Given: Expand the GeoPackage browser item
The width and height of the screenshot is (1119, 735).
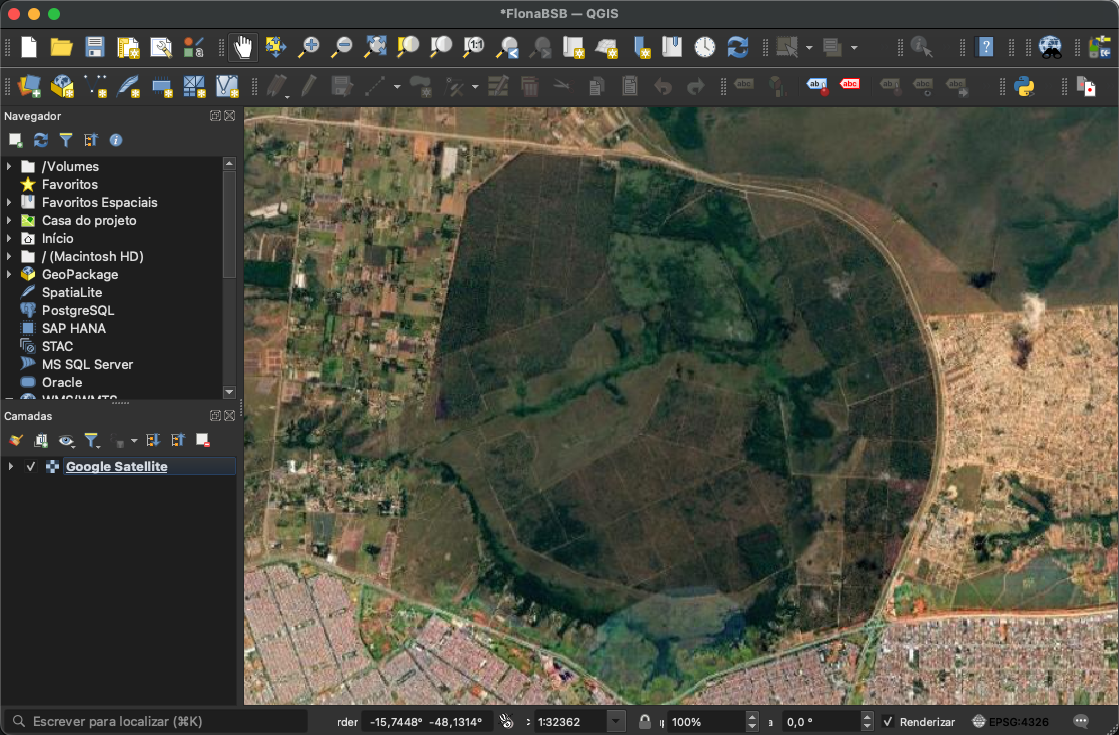Looking at the screenshot, I should 9,274.
